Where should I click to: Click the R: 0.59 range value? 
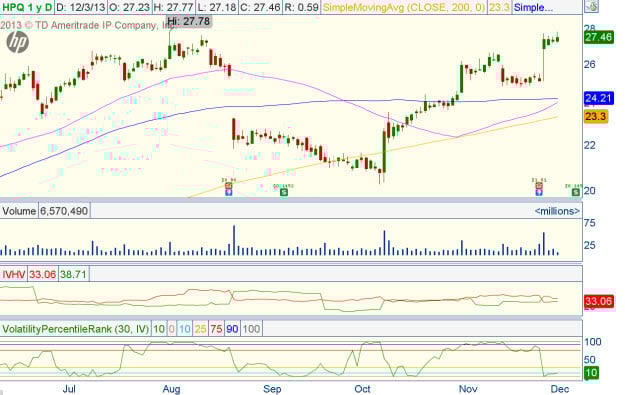301,7
